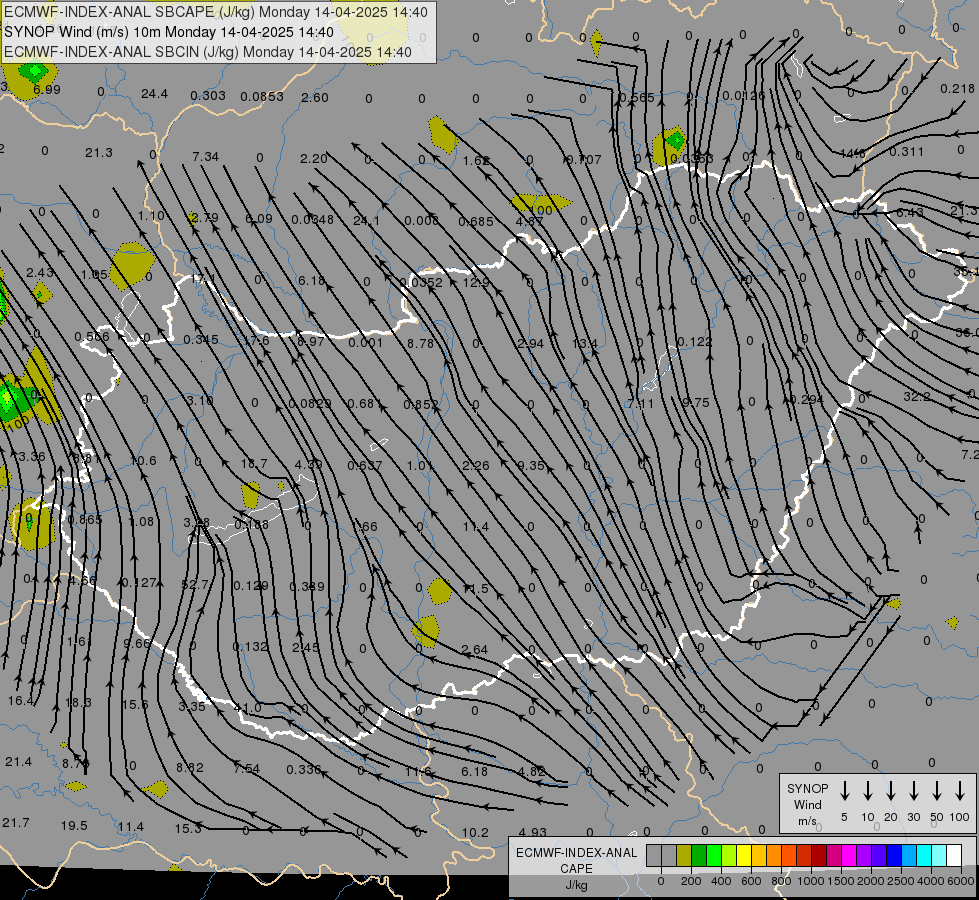
Task: Click the 1500 tick label on the CAPE scale
Action: click(x=841, y=881)
